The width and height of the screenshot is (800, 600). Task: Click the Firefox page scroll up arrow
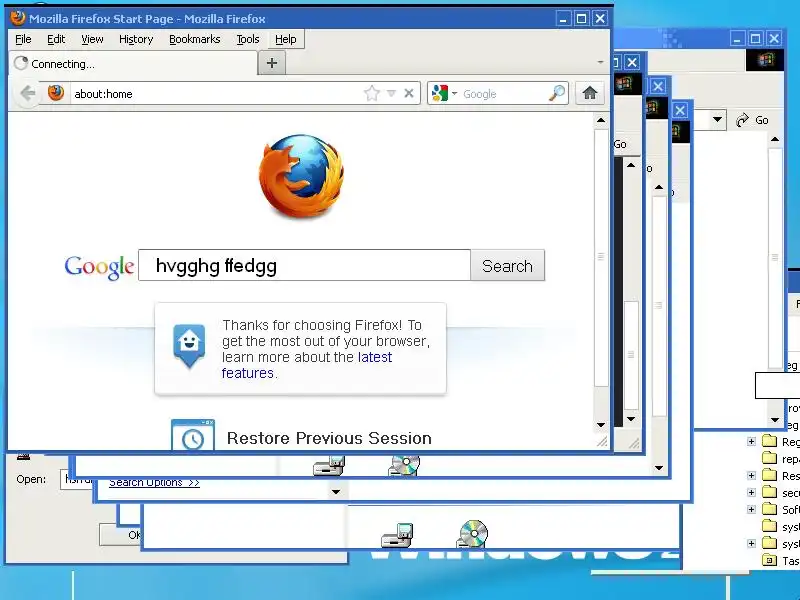pyautogui.click(x=601, y=120)
